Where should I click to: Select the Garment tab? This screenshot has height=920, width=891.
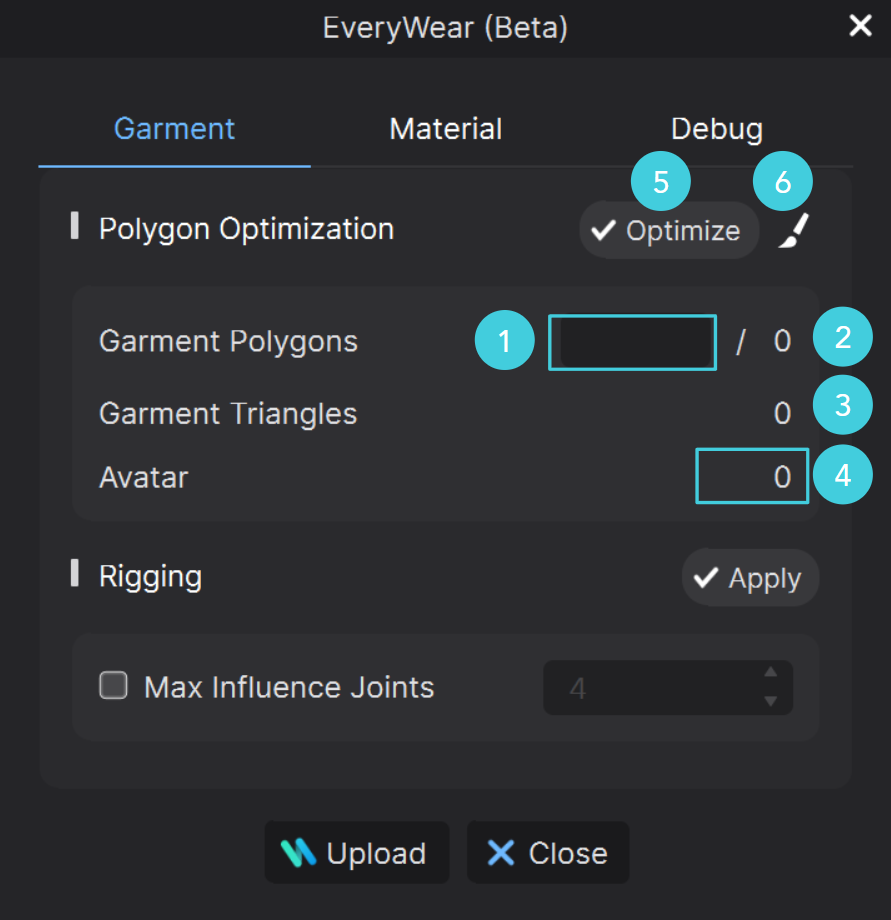tap(174, 129)
